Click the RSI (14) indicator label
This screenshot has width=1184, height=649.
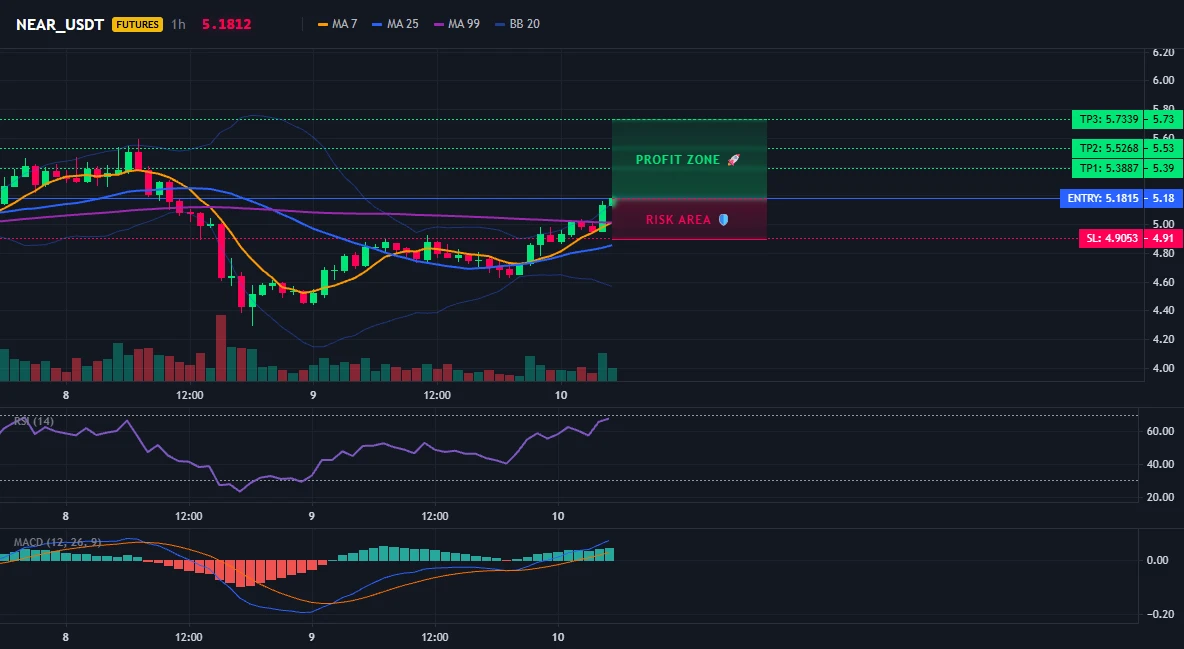34,421
